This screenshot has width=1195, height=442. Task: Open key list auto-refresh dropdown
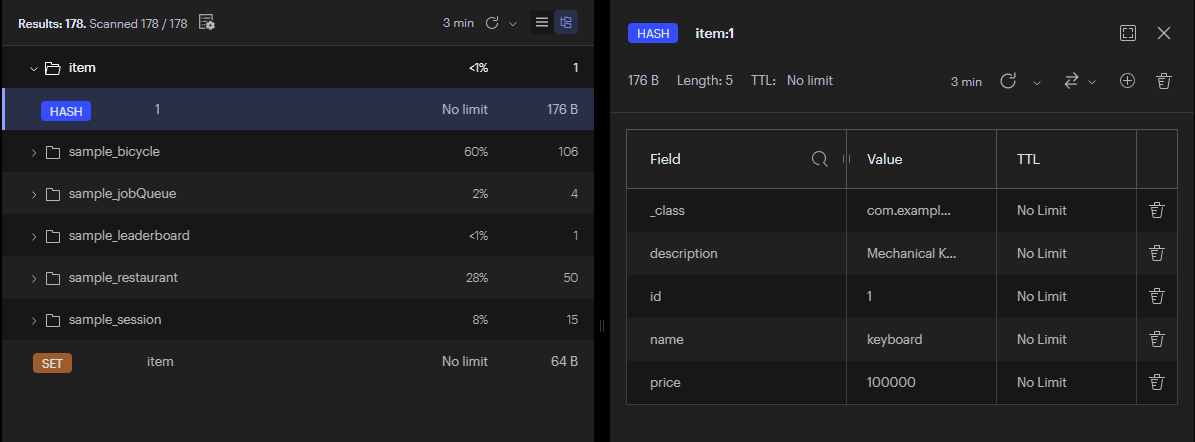point(513,24)
